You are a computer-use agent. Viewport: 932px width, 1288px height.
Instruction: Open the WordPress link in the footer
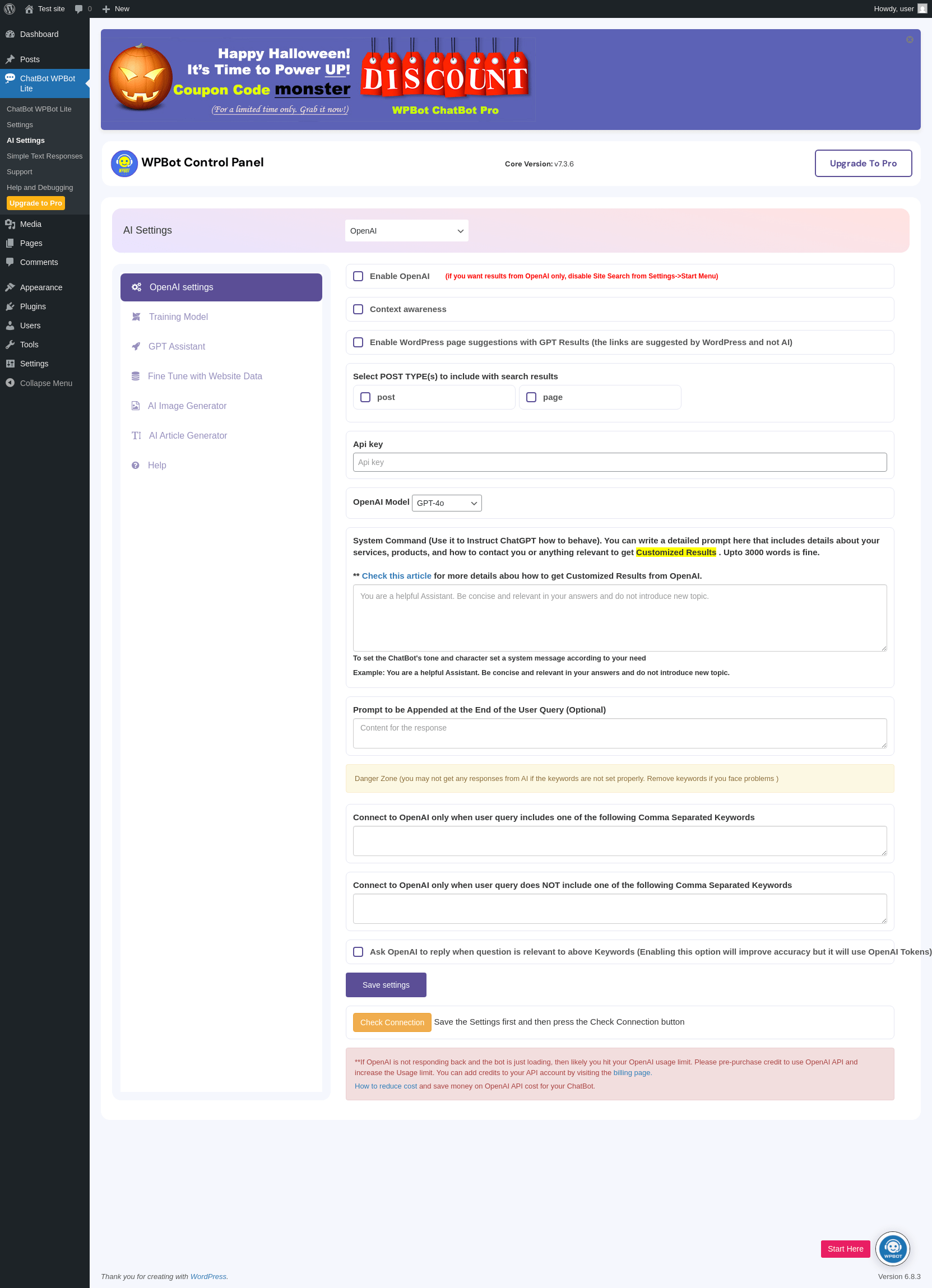tap(208, 1277)
